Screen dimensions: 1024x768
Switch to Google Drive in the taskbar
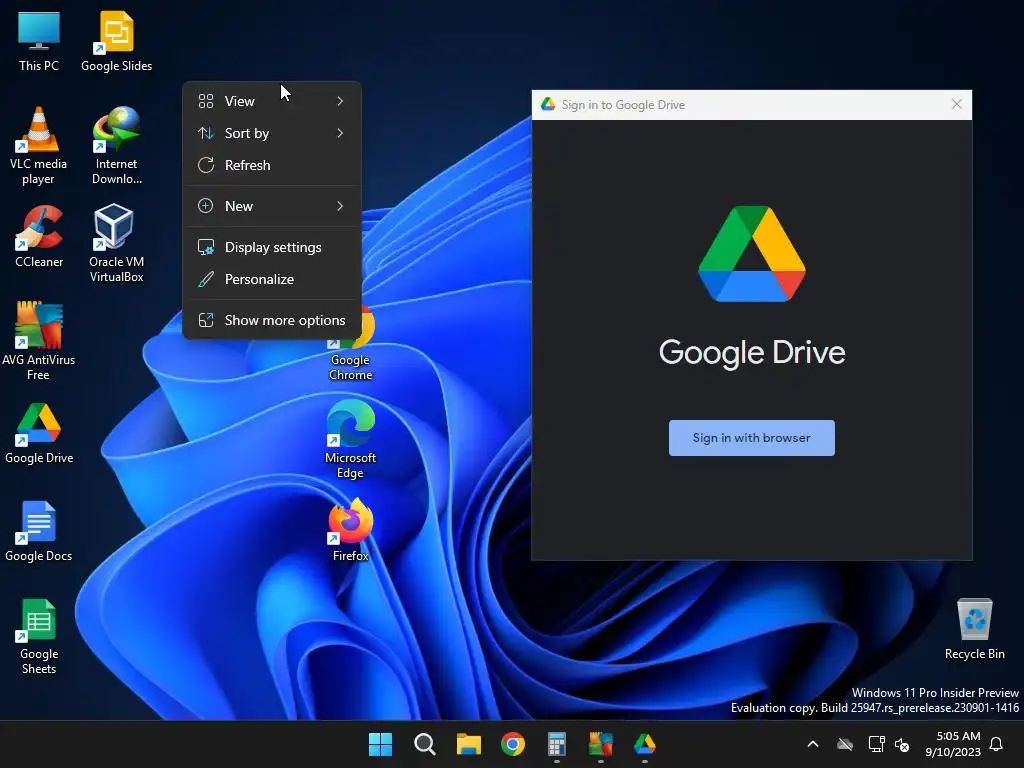(645, 744)
